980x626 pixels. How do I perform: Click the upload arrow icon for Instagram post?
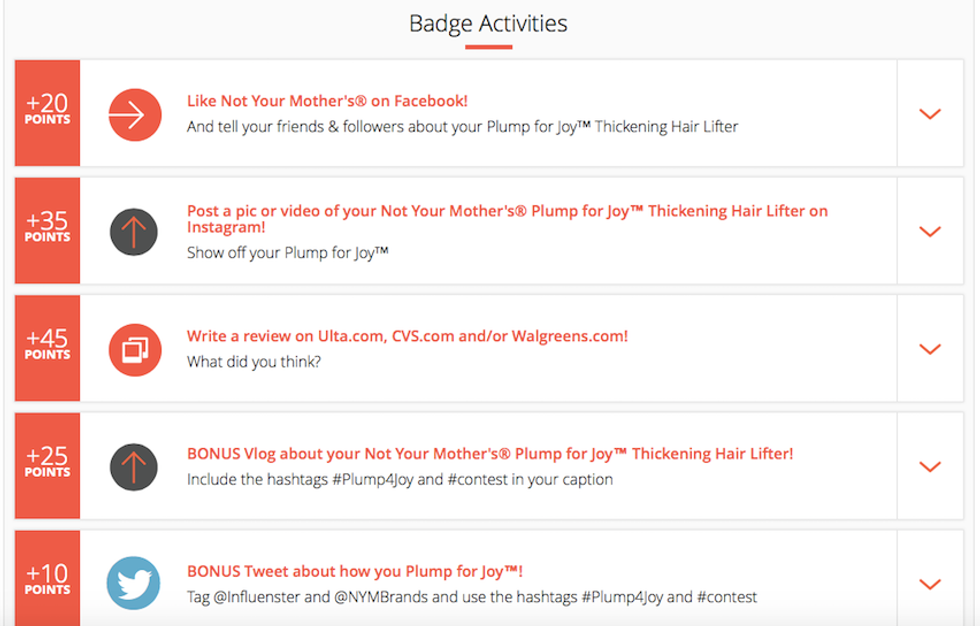(134, 232)
